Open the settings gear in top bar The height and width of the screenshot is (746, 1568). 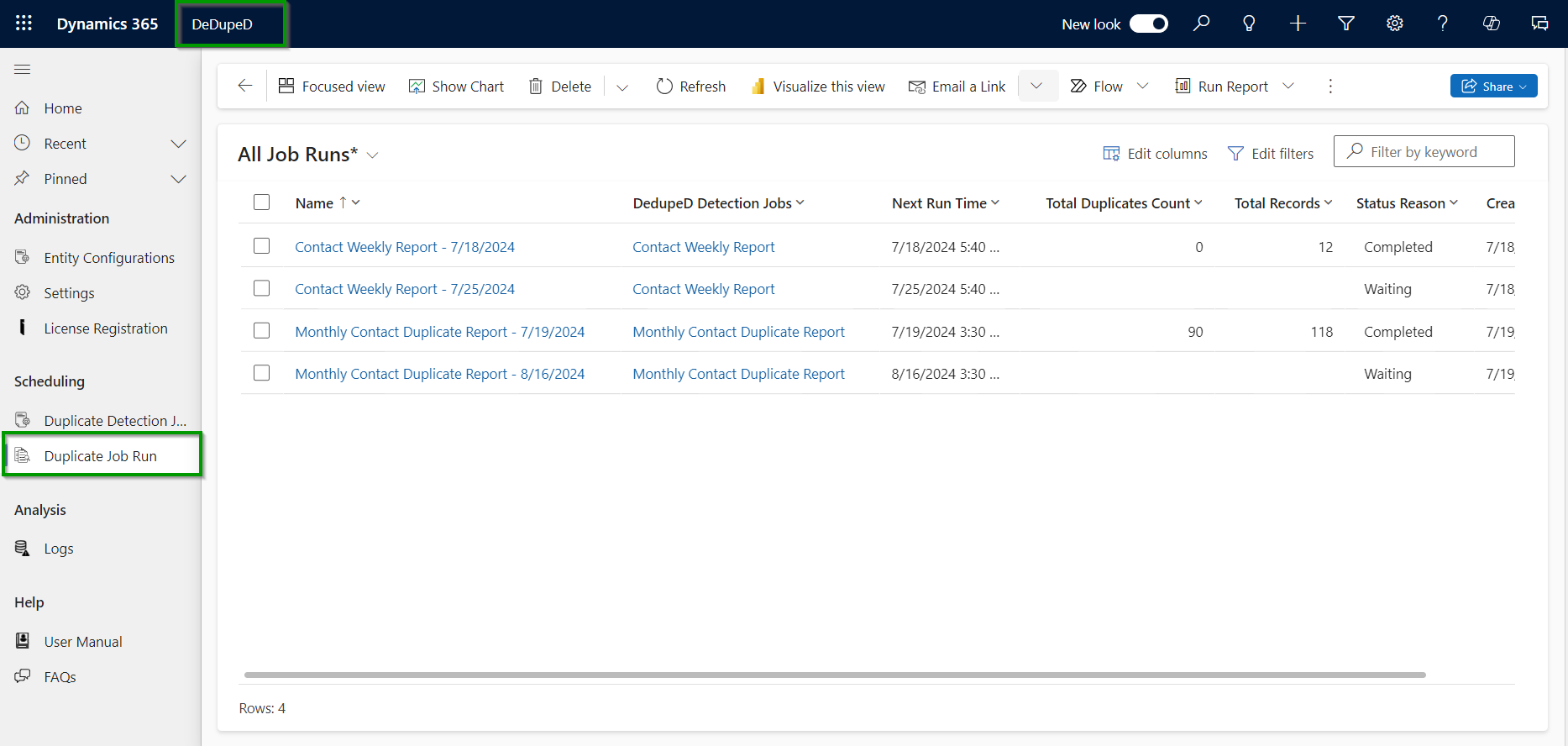pos(1395,24)
